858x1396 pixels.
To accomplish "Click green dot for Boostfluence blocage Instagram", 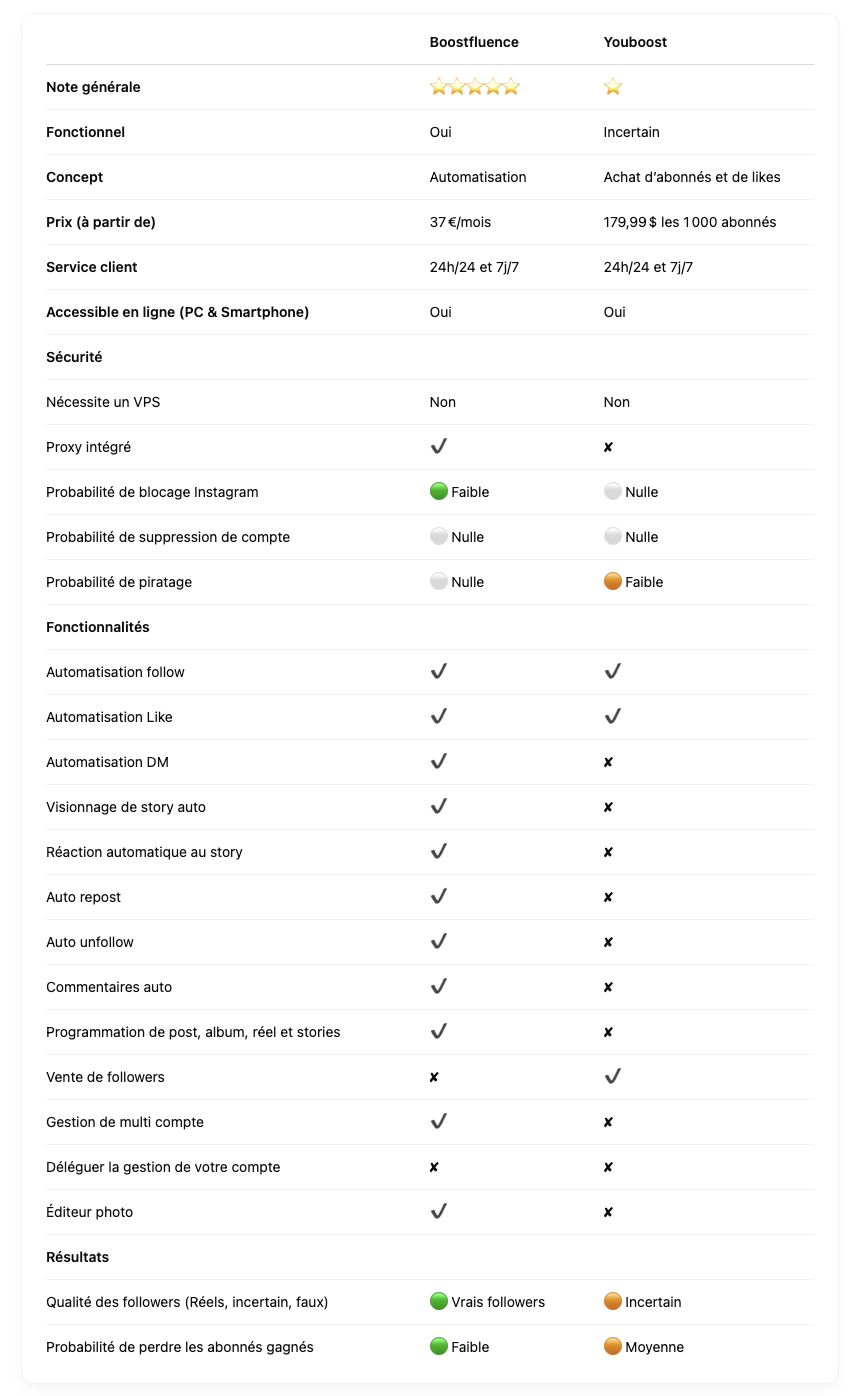I will point(439,491).
